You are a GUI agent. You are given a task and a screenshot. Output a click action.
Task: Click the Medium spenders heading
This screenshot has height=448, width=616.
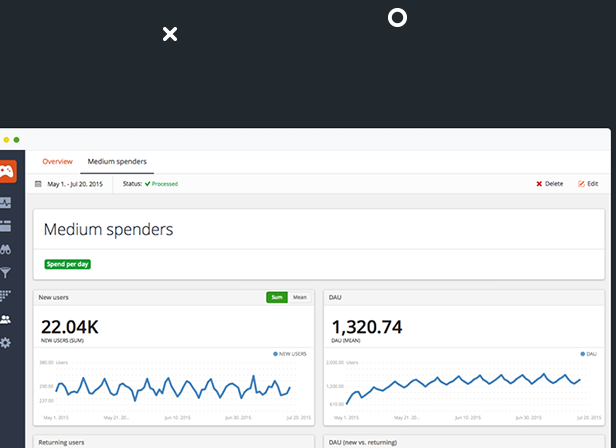click(108, 230)
